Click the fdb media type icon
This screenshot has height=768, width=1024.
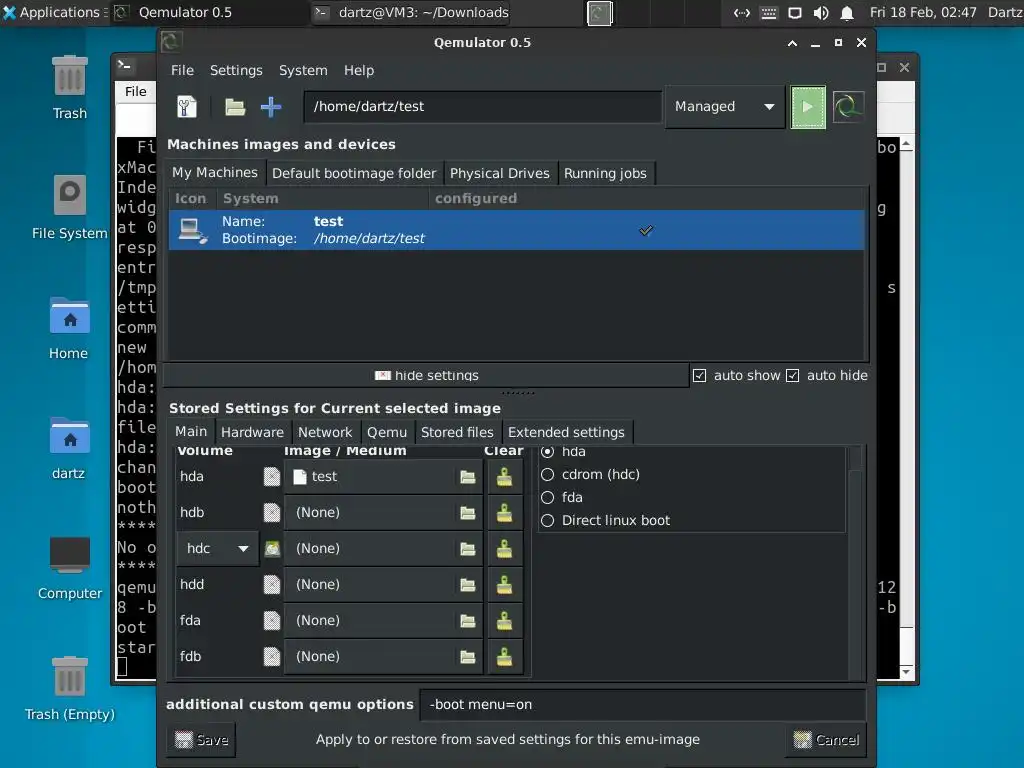click(272, 656)
